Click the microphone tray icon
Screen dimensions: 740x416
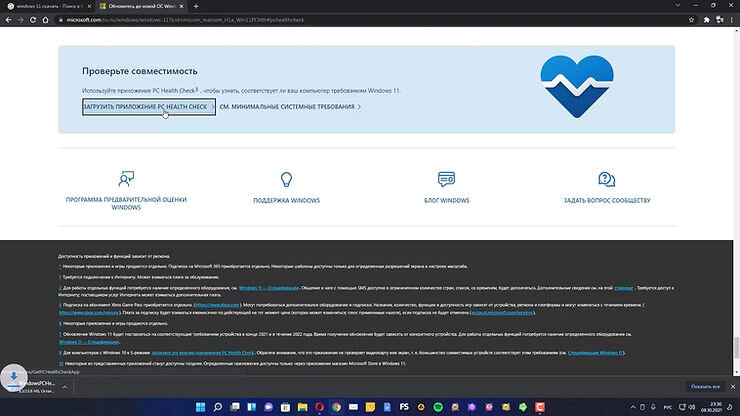(653, 407)
